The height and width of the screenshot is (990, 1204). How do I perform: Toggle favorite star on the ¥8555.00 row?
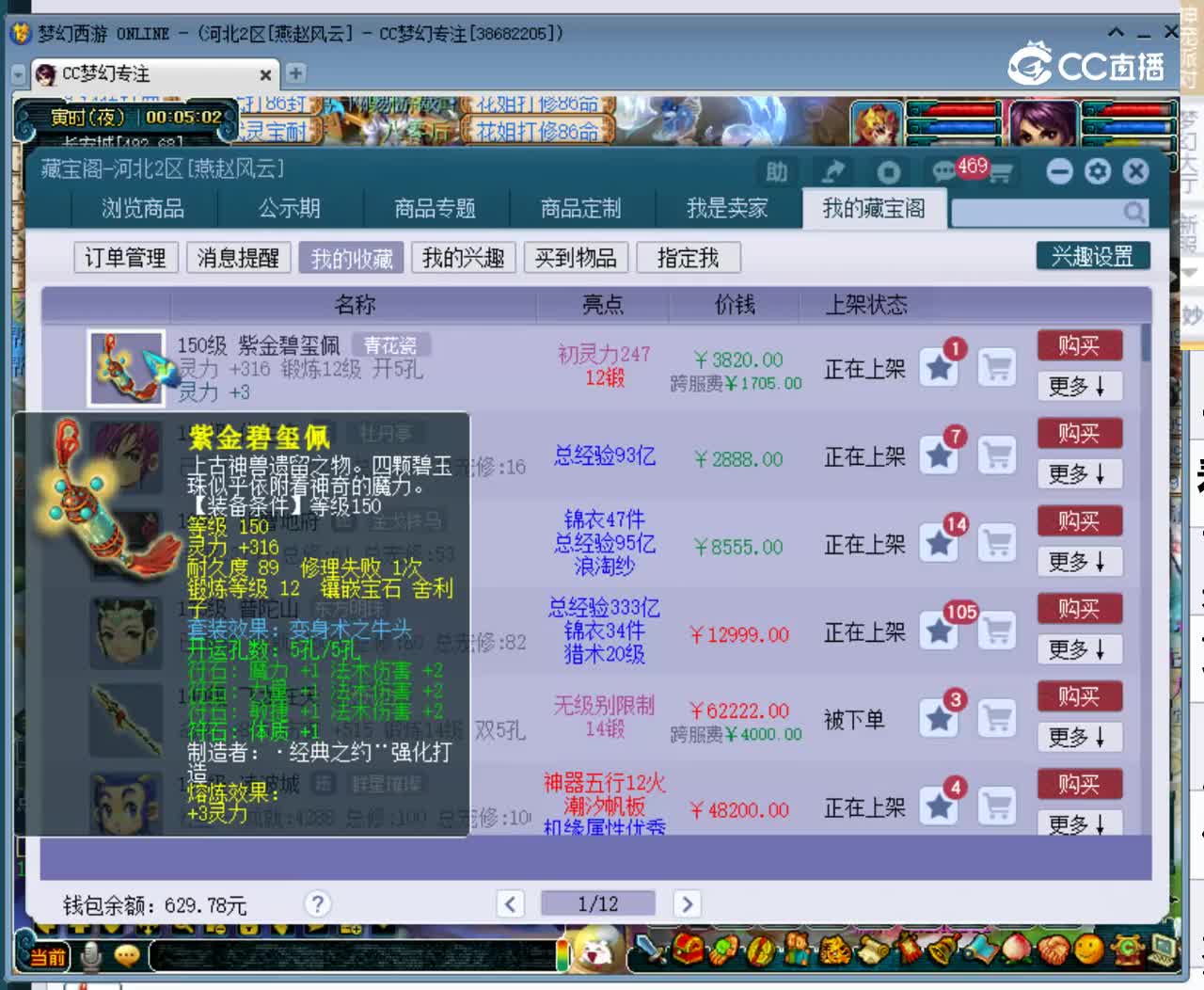click(939, 543)
